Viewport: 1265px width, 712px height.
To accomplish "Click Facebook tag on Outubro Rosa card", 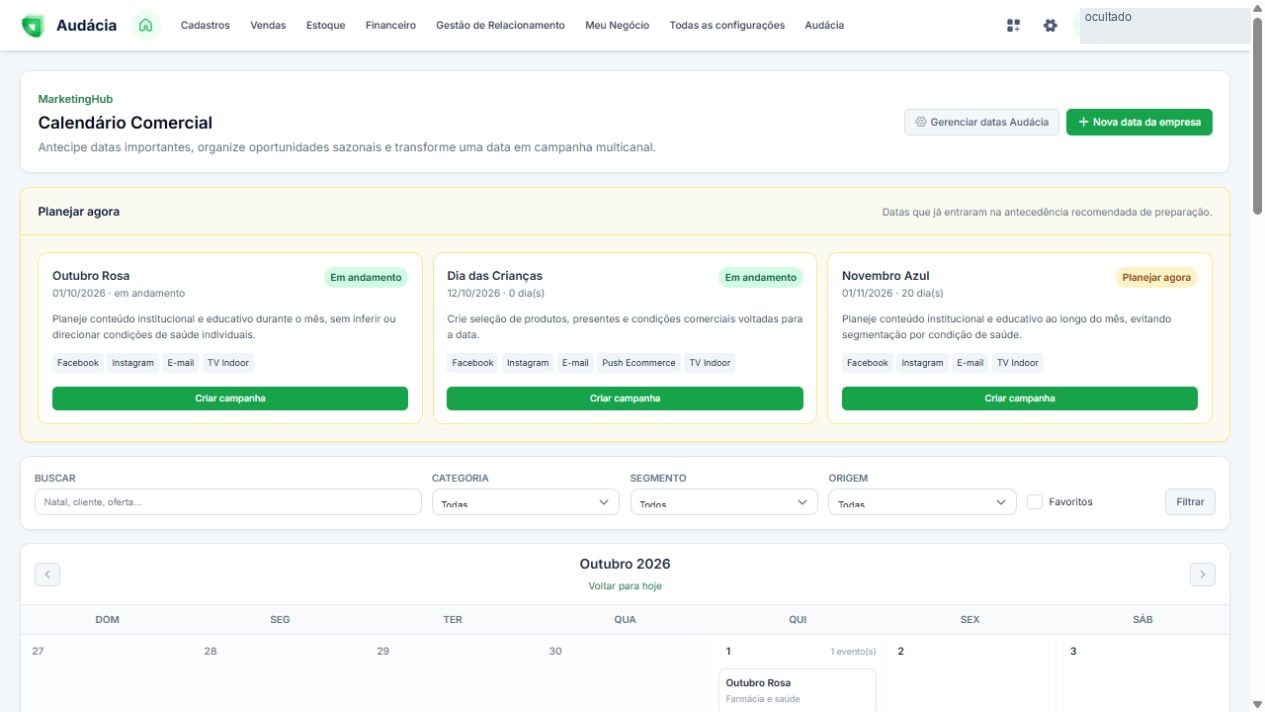I will coord(78,363).
